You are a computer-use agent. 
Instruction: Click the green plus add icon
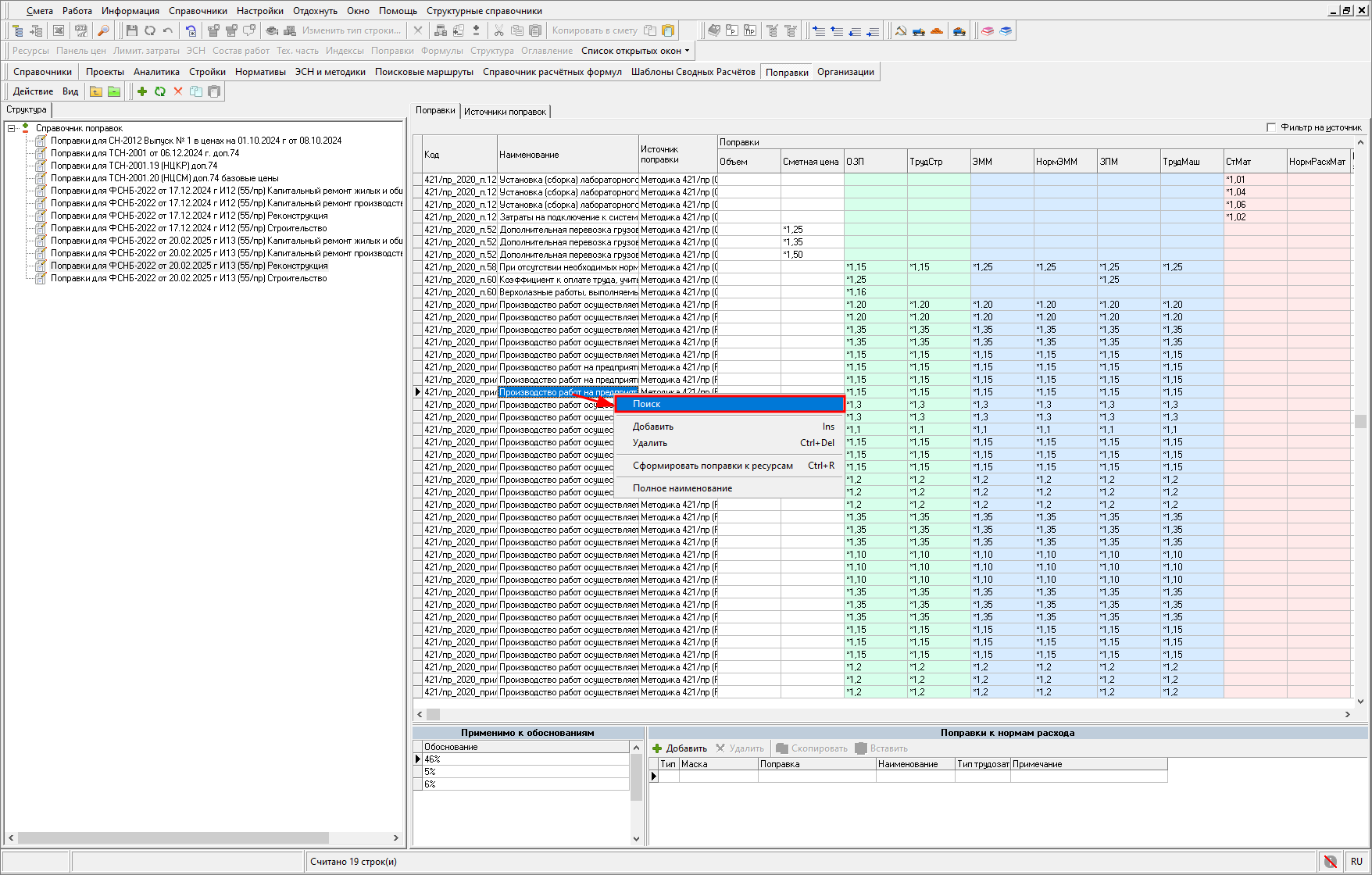click(142, 91)
